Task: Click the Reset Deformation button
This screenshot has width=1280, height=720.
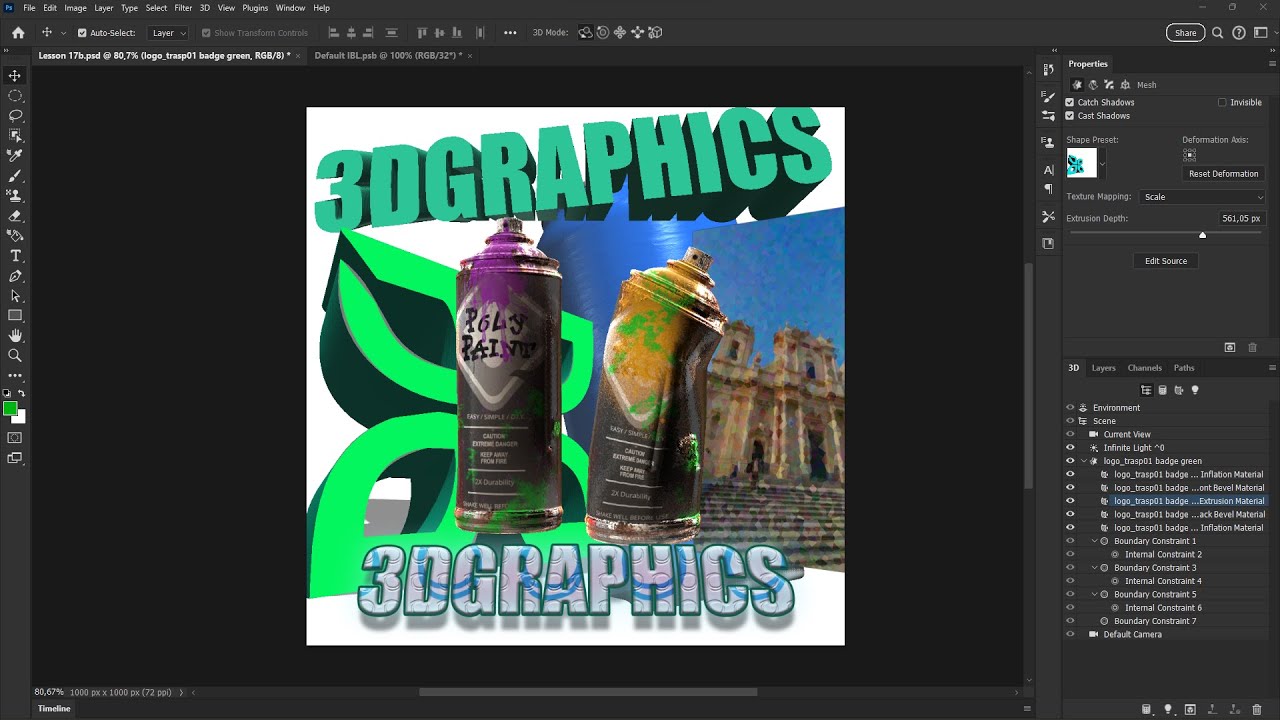Action: click(x=1223, y=174)
